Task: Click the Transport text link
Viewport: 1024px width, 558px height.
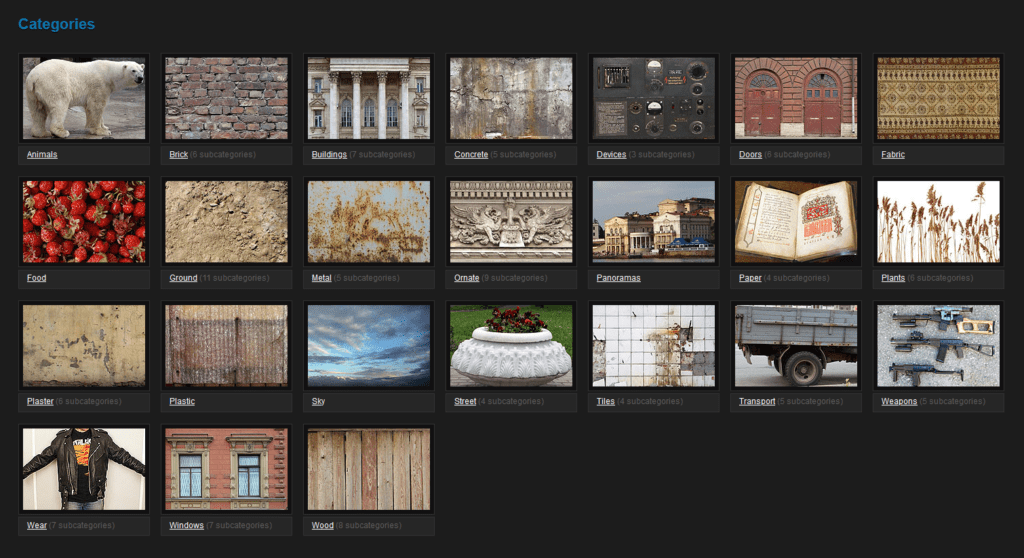Action: tap(757, 402)
